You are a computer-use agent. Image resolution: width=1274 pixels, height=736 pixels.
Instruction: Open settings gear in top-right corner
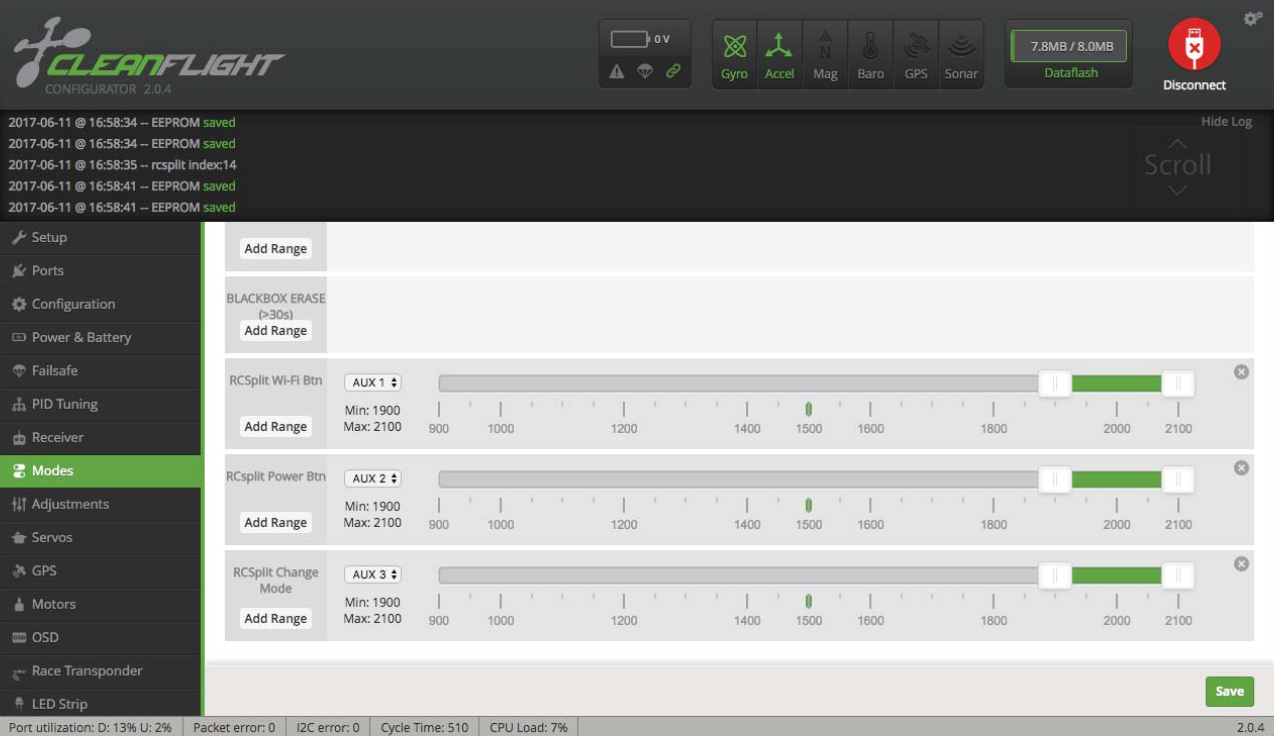[1252, 19]
